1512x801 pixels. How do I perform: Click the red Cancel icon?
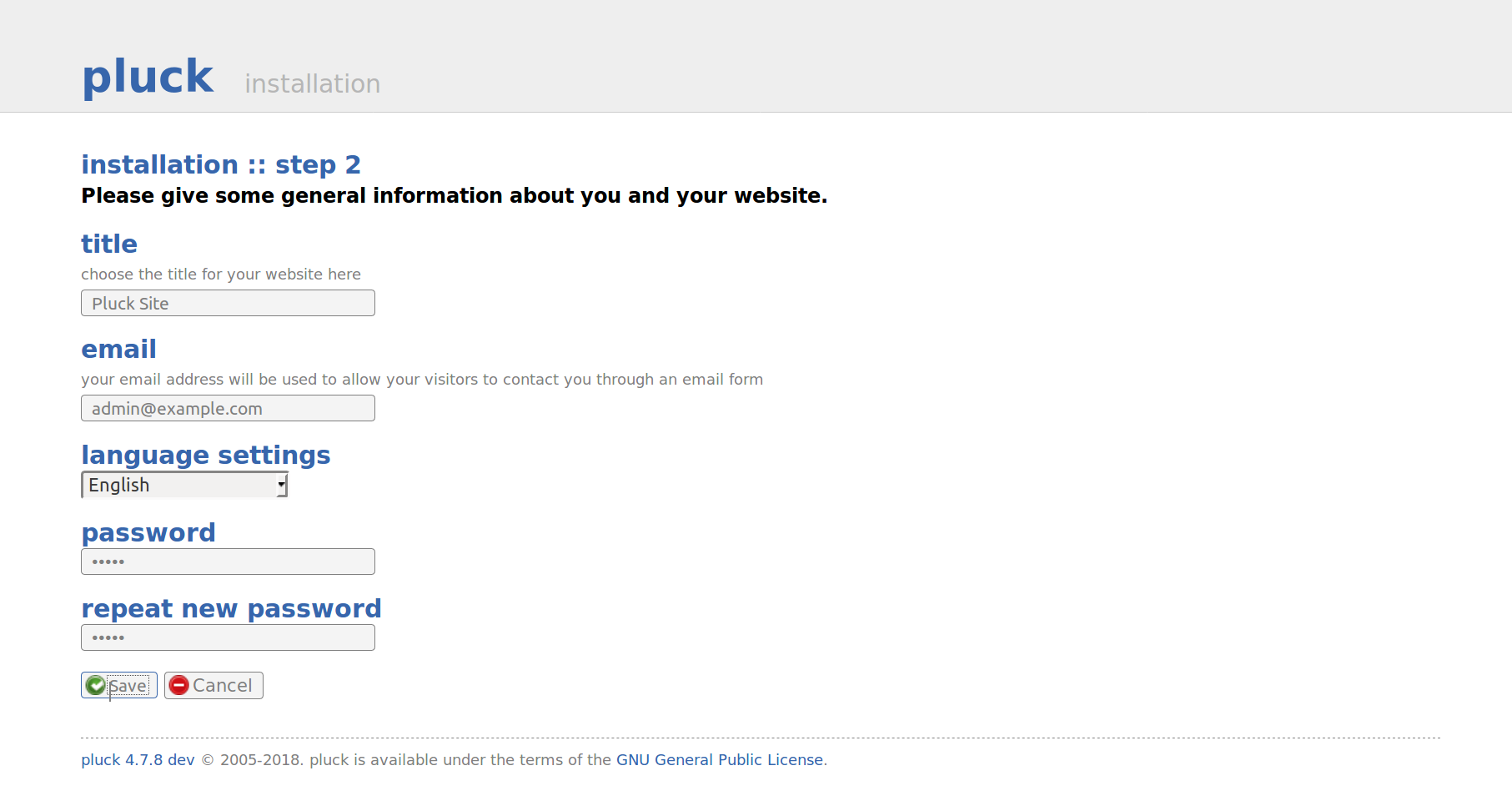point(178,686)
